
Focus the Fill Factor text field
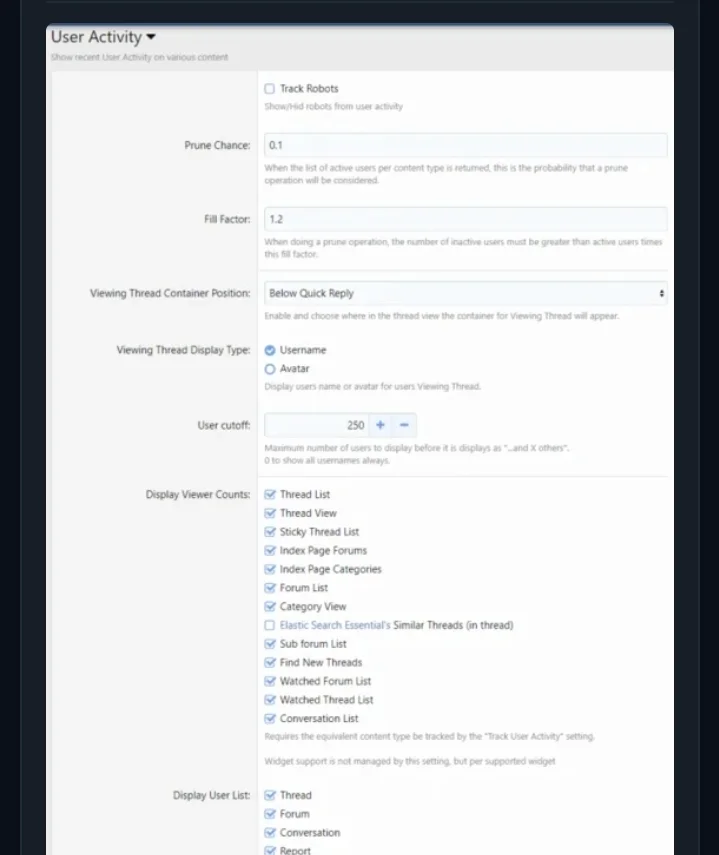[465, 219]
